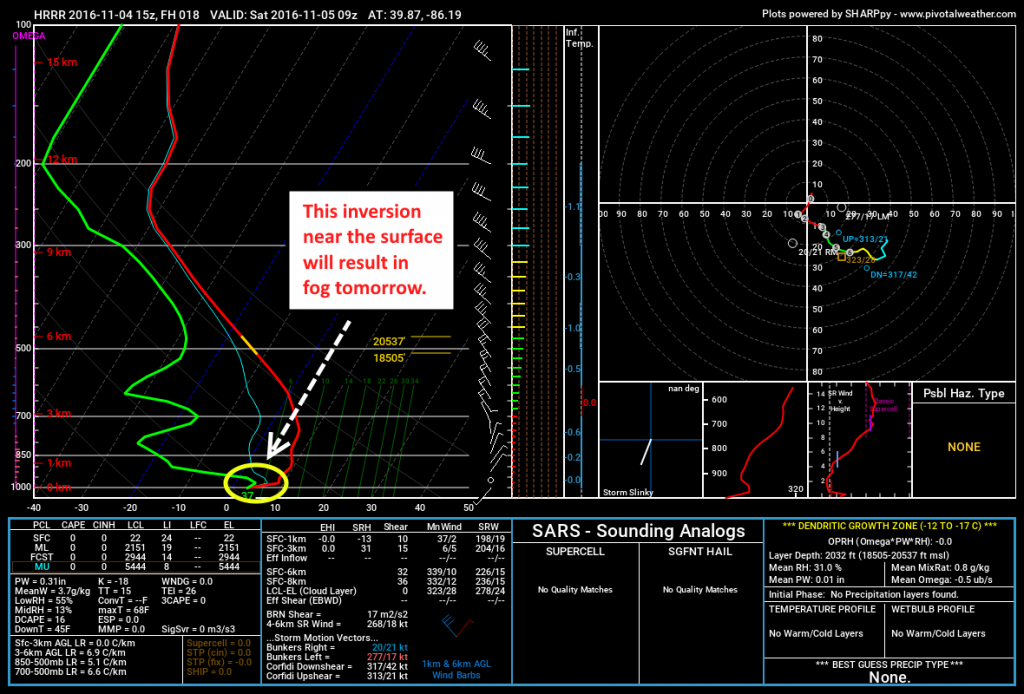Click the 'SFC-1km' kinematics row
Image resolution: width=1024 pixels, height=694 pixels.
point(385,539)
